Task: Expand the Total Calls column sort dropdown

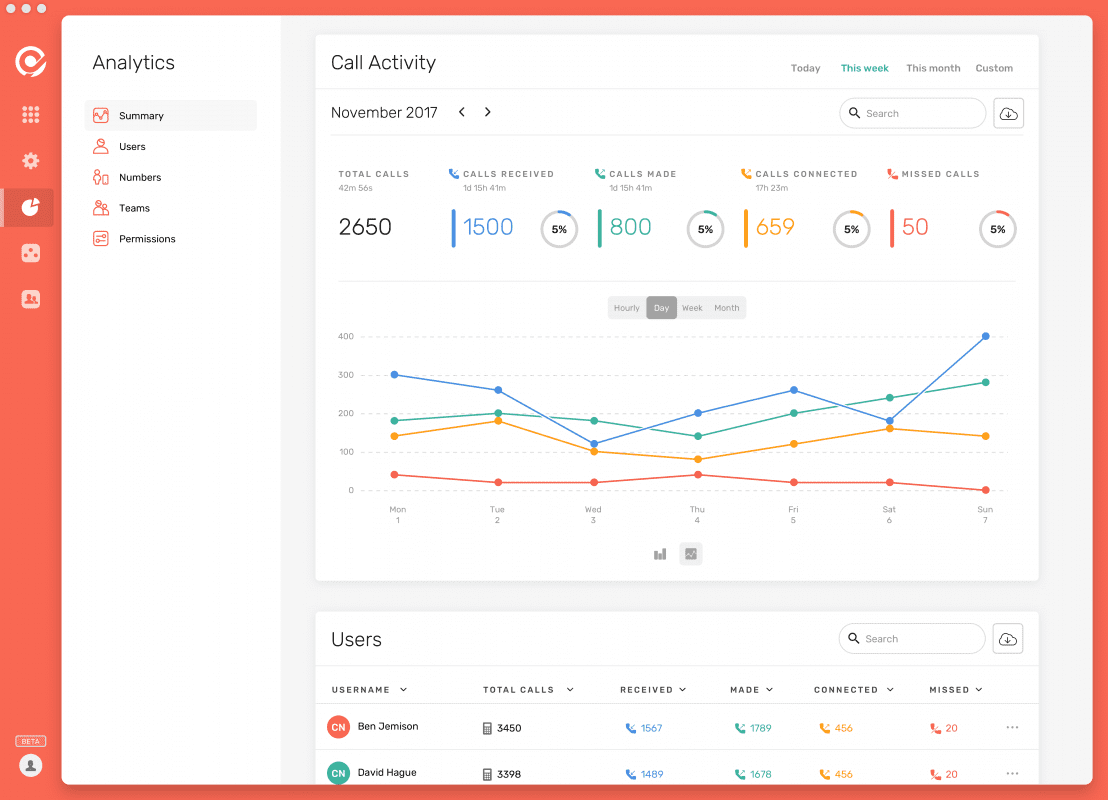Action: coord(570,690)
